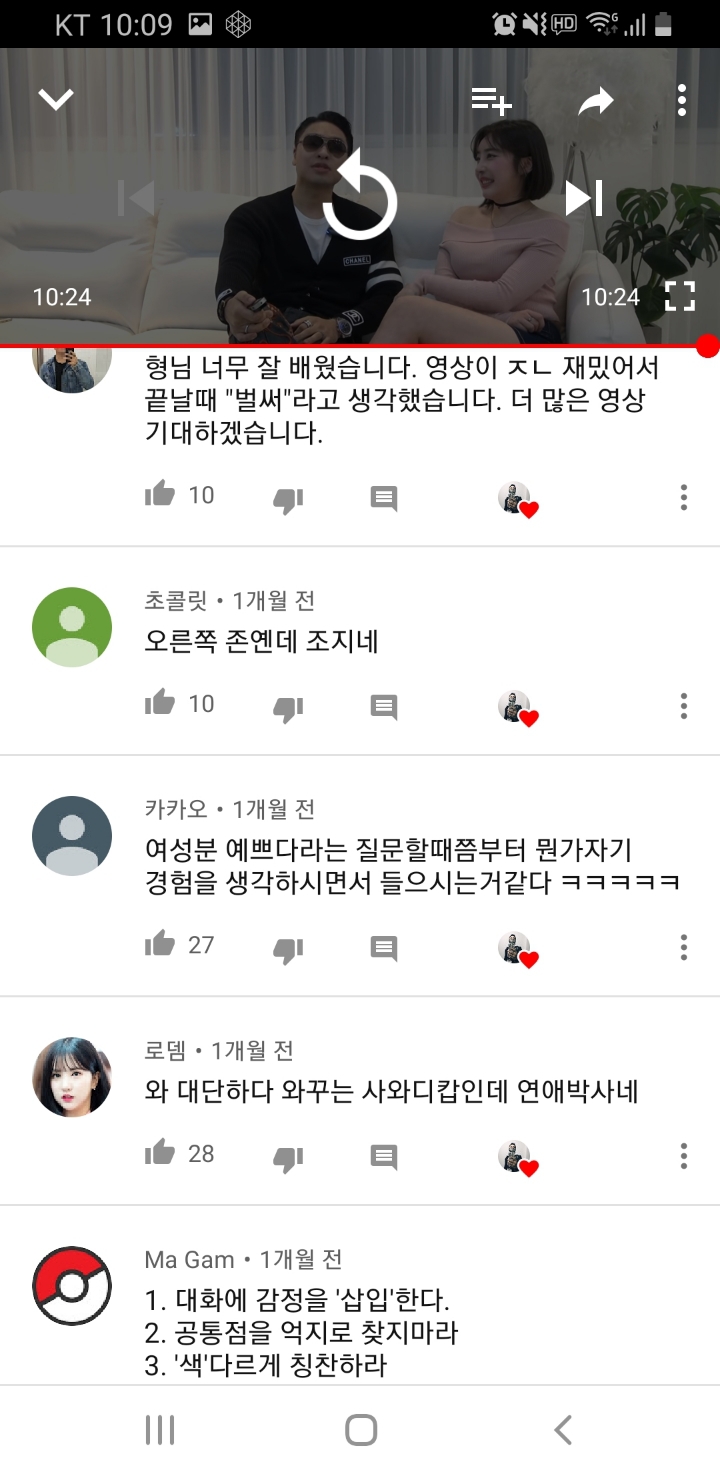
Task: Minimize video with the down chevron
Action: coord(56,99)
